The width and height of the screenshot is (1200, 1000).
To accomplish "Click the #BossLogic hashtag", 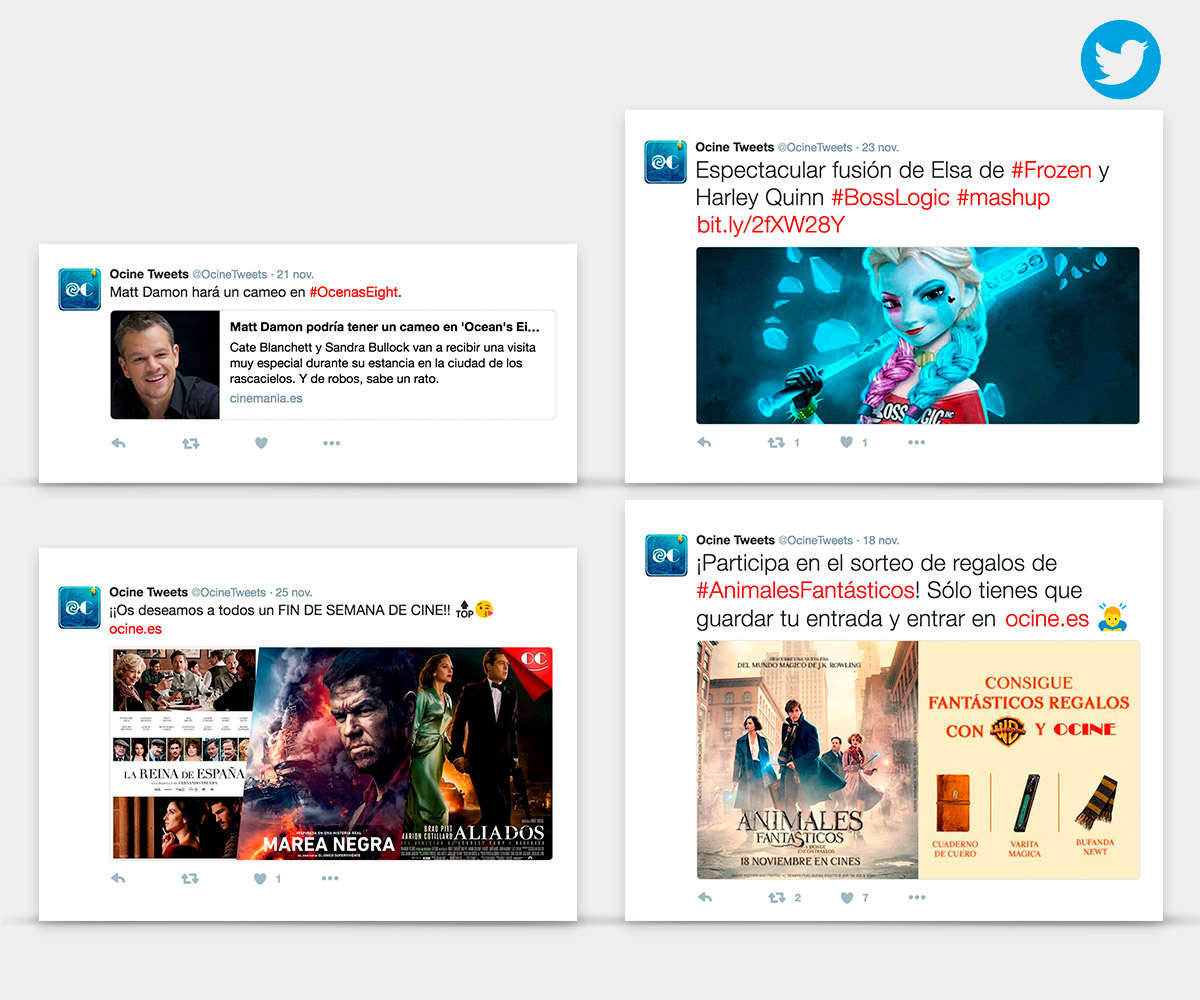I will tap(890, 197).
